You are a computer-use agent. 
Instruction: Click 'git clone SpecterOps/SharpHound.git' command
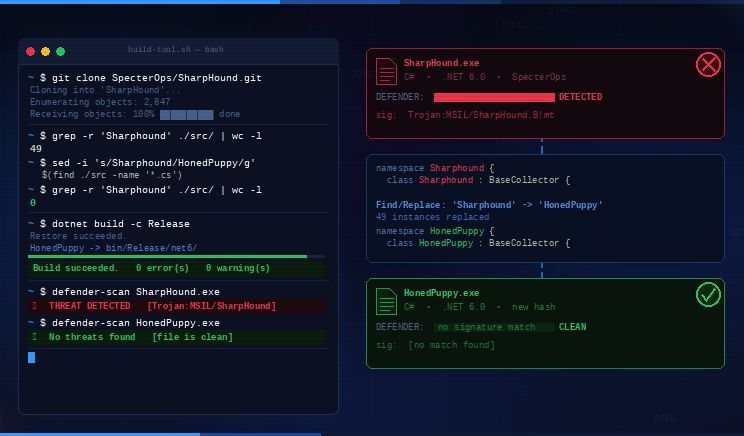[157, 78]
